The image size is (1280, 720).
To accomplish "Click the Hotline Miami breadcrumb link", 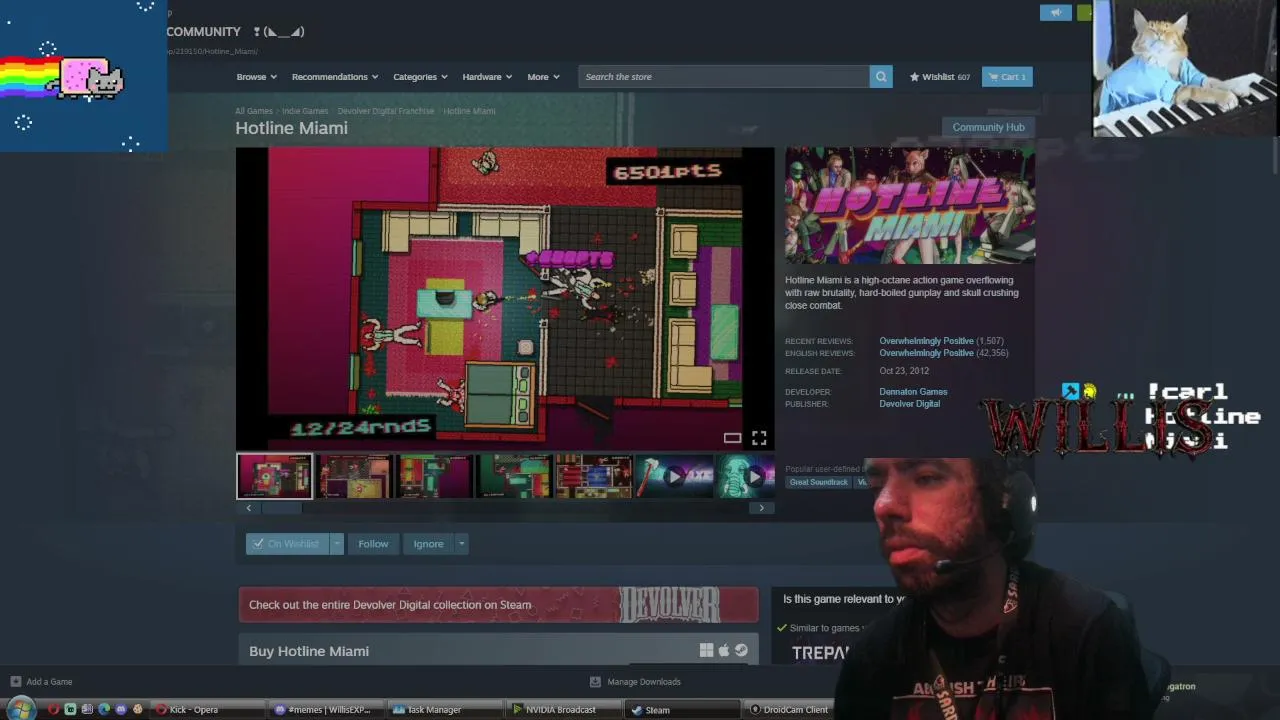I will pyautogui.click(x=469, y=111).
